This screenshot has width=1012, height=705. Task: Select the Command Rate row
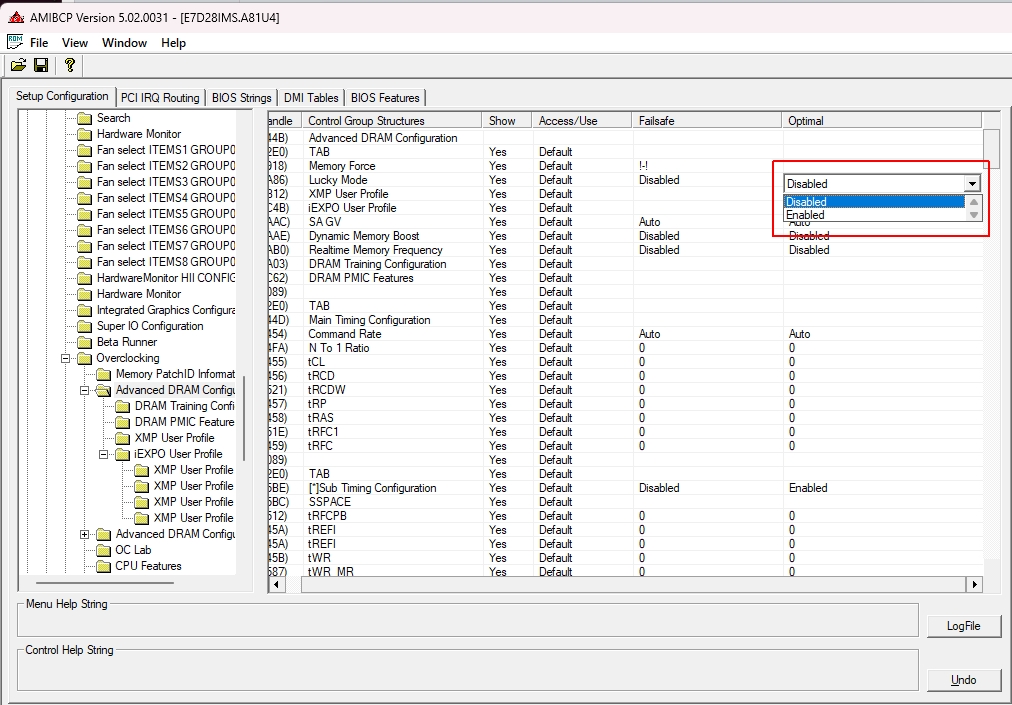click(x=625, y=334)
